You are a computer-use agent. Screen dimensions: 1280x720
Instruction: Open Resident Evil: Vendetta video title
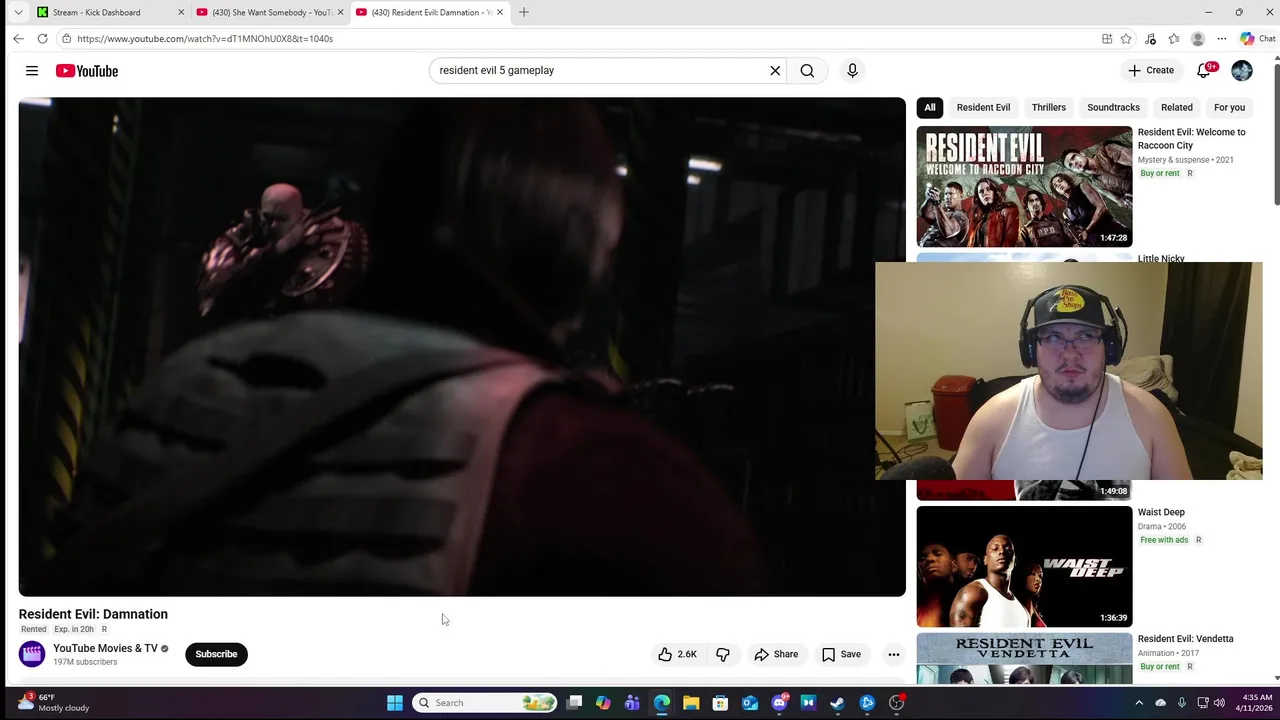1185,639
